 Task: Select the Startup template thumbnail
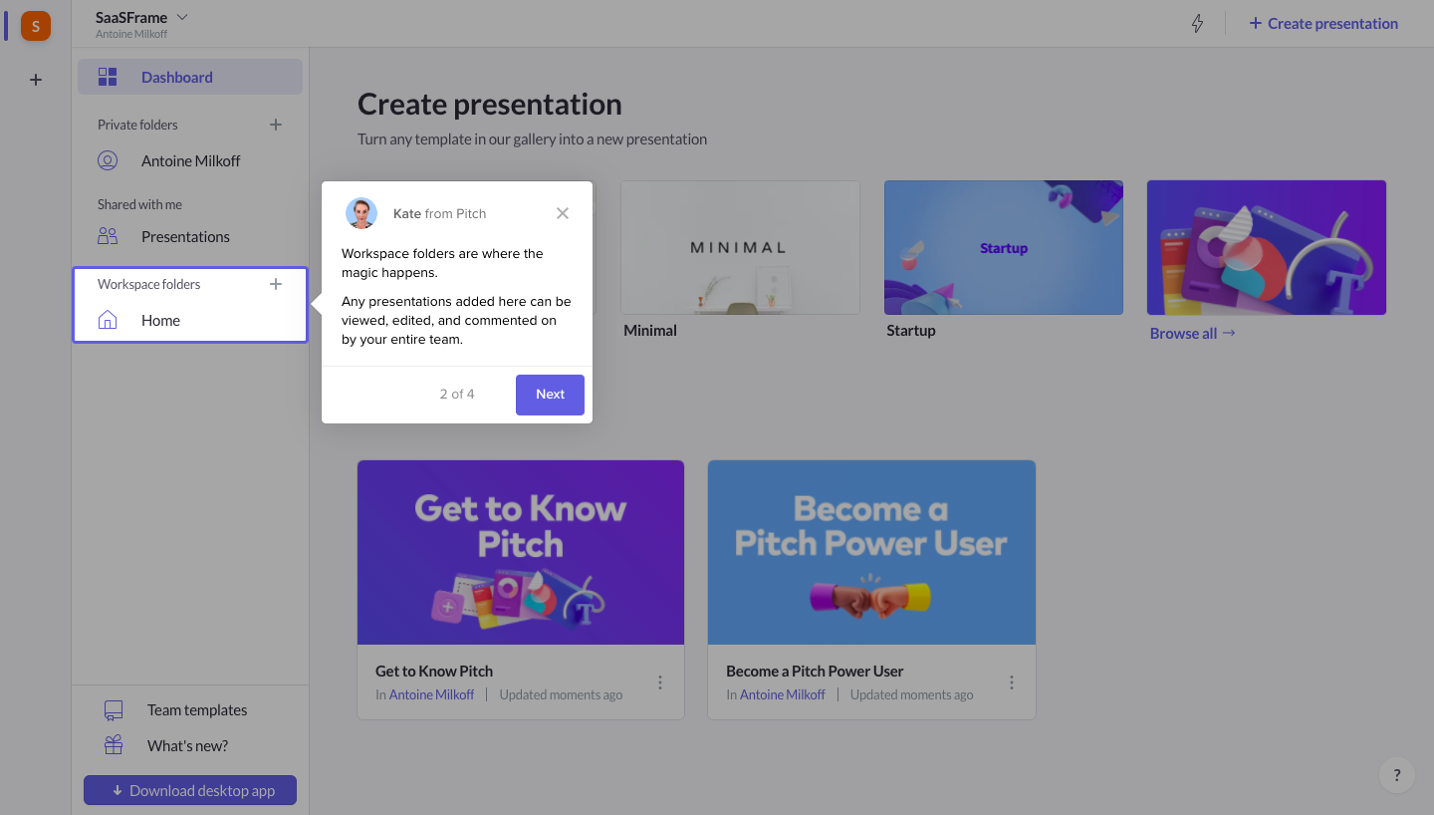1003,248
